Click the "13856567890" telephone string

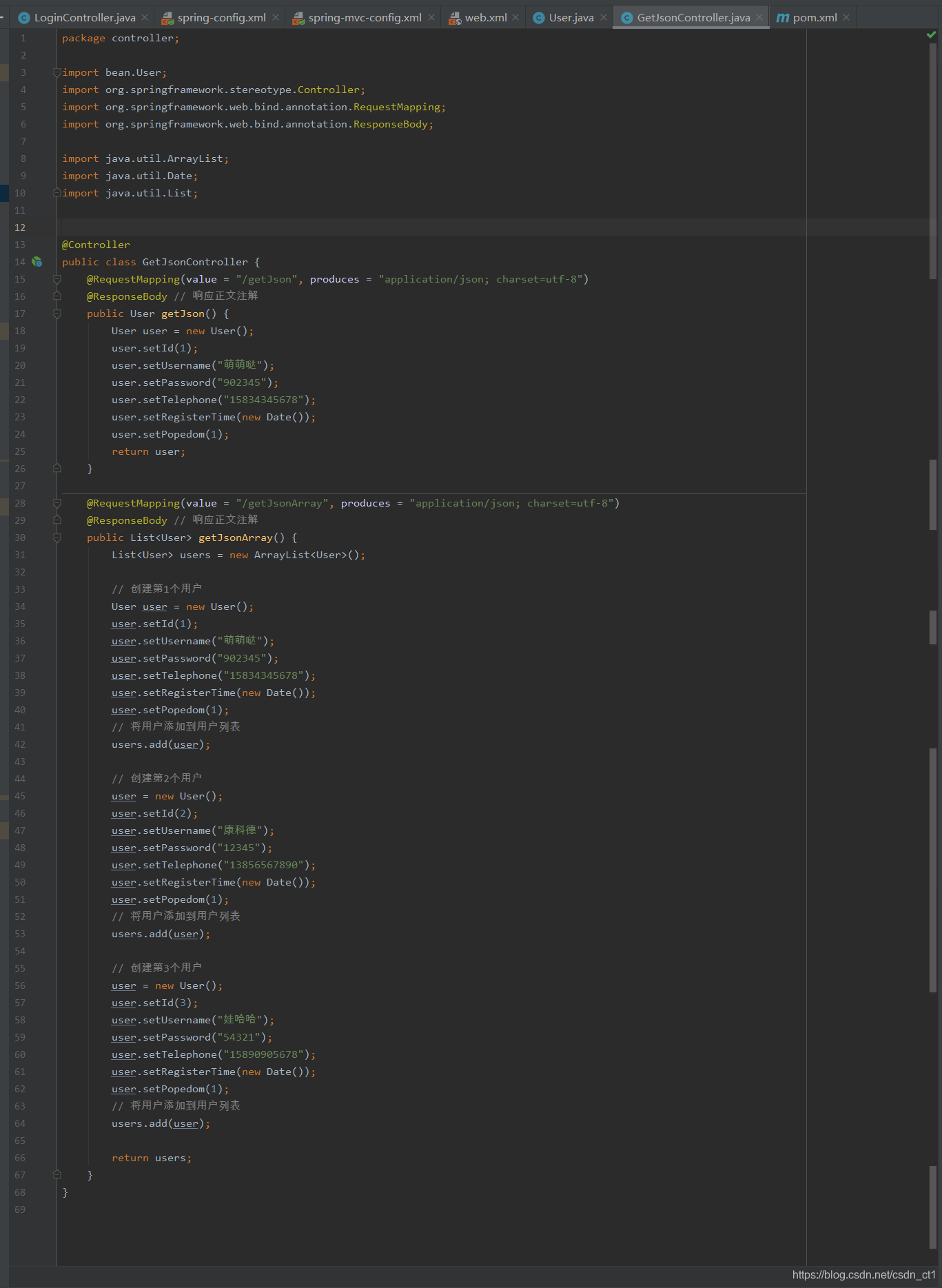[x=263, y=865]
